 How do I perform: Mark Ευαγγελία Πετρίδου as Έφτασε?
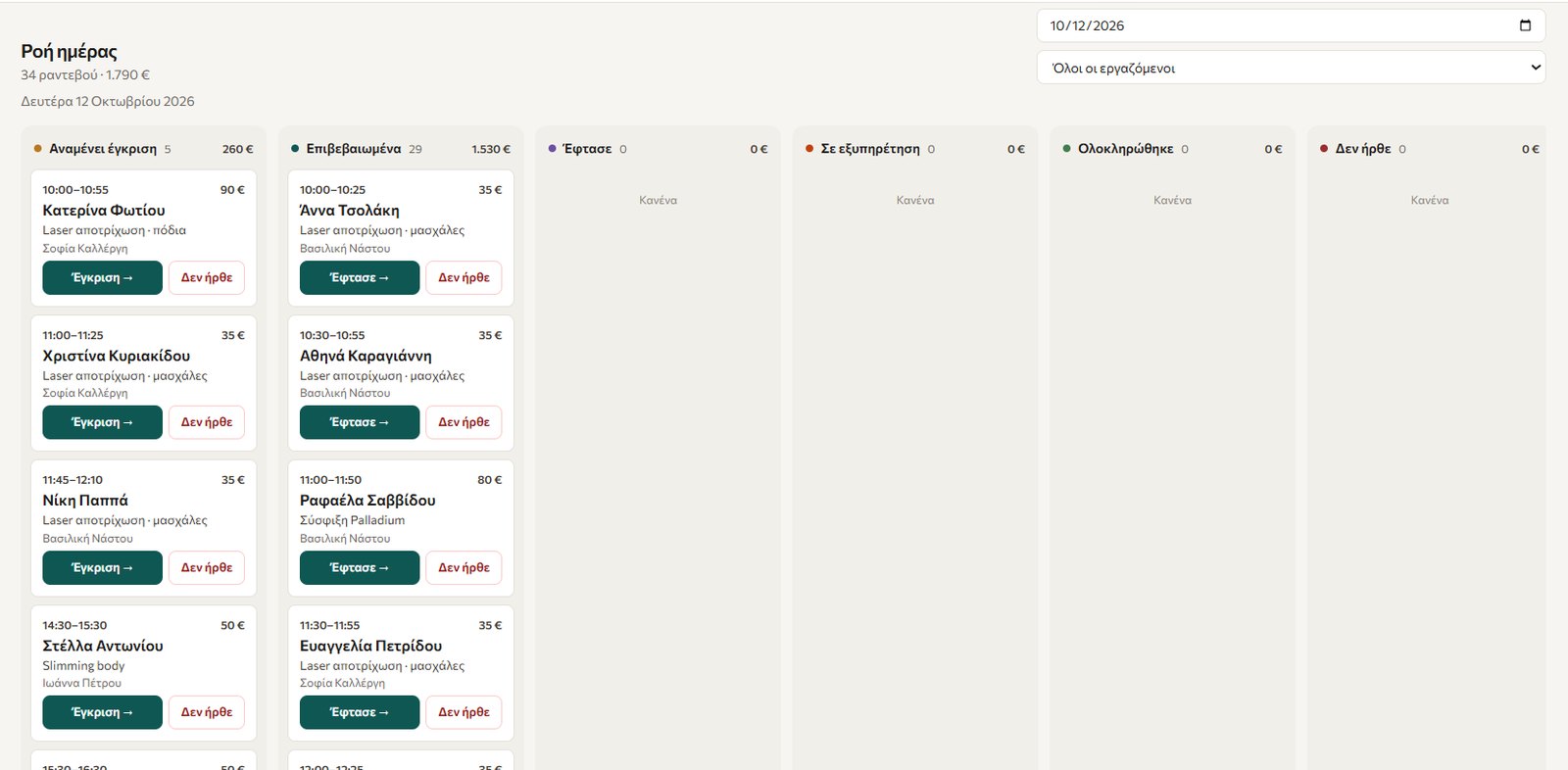360,712
